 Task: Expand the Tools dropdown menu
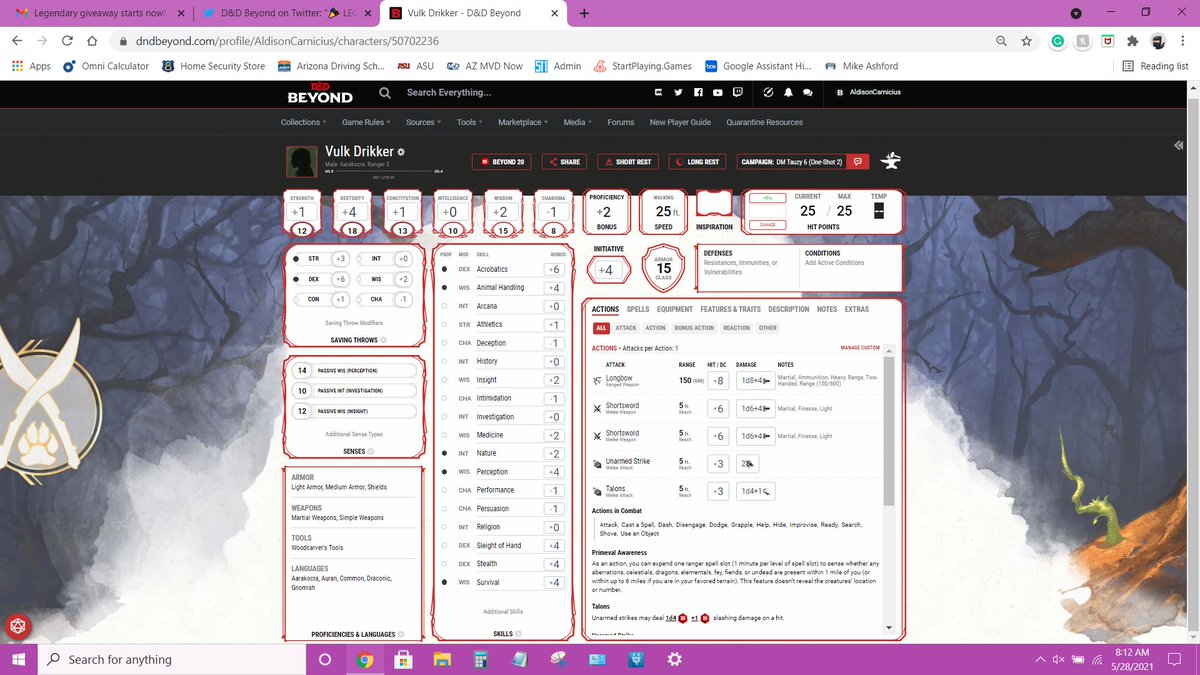469,122
